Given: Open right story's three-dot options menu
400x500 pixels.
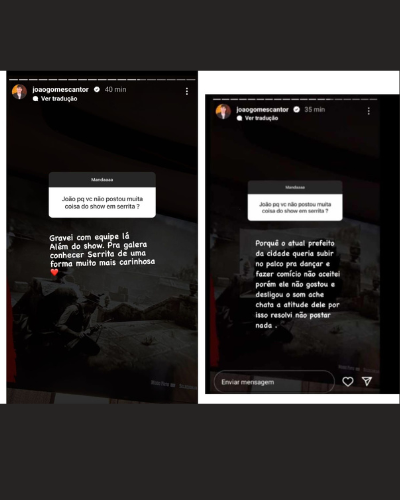Looking at the screenshot, I should [368, 111].
